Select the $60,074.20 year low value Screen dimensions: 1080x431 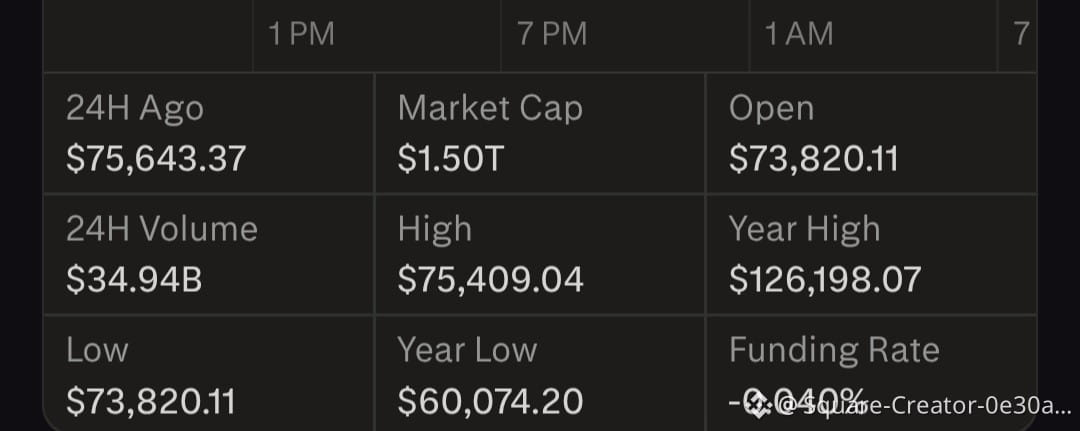tap(490, 402)
